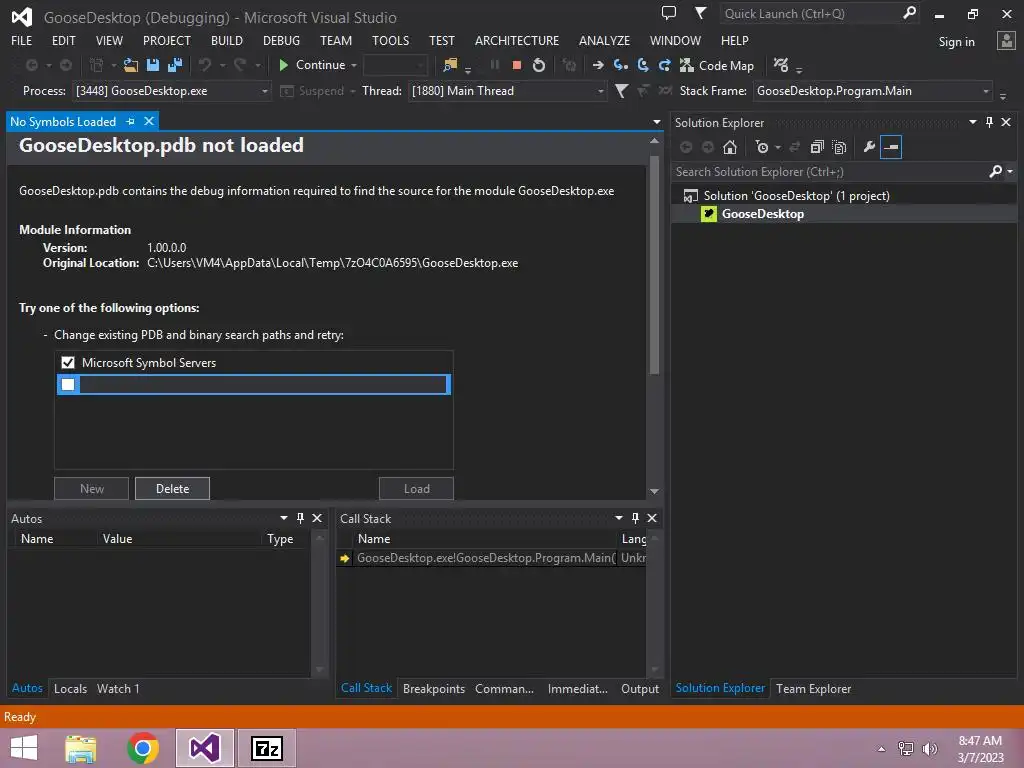Switch to the Team Explorer tab
The width and height of the screenshot is (1024, 768).
click(813, 688)
